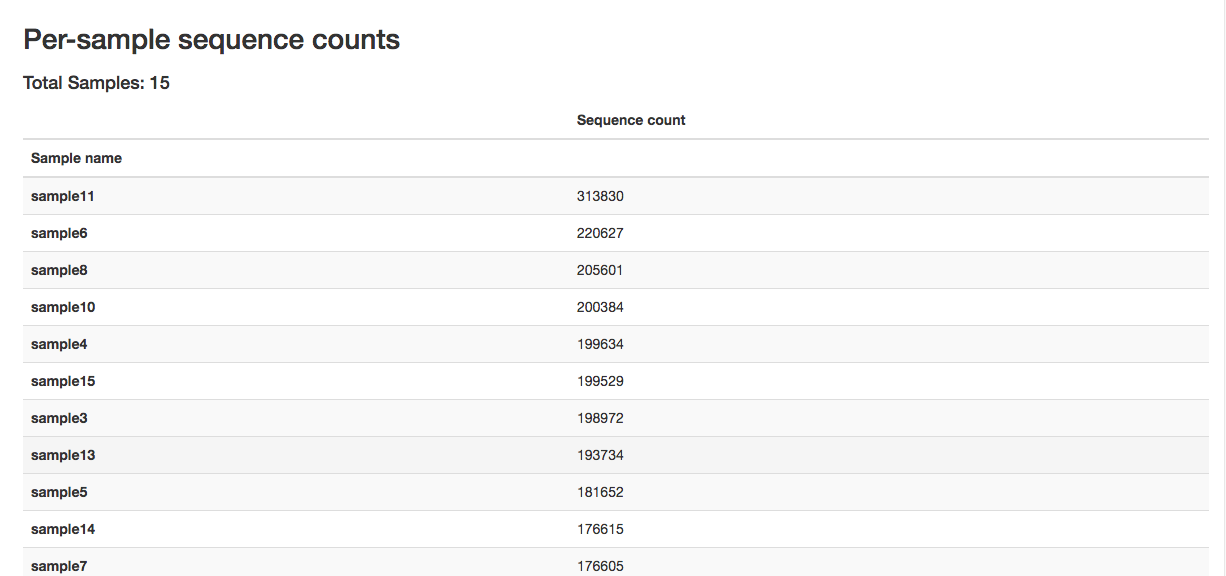Viewport: 1226px width, 576px height.
Task: Select the sample5 row label
Action: tap(59, 492)
